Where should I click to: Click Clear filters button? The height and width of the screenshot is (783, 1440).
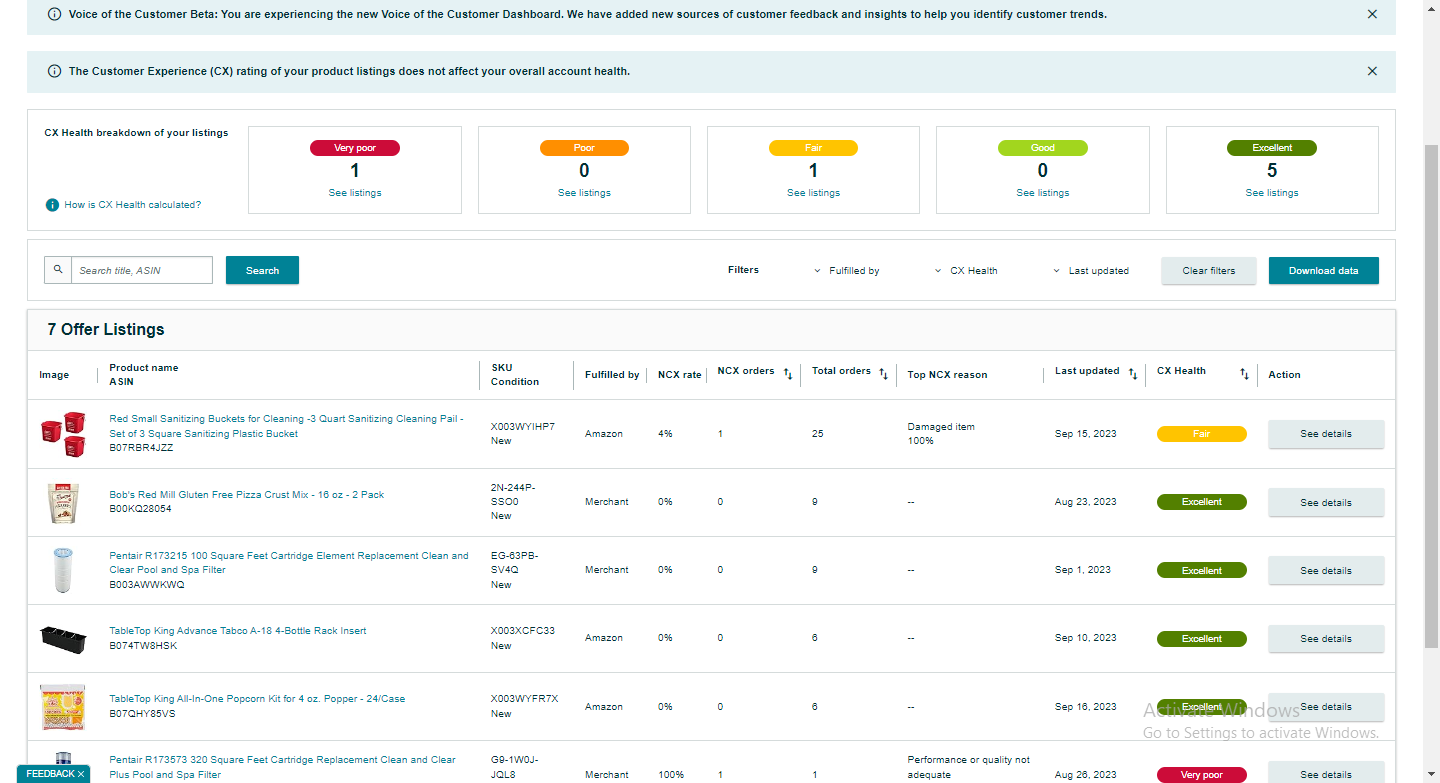coord(1208,270)
